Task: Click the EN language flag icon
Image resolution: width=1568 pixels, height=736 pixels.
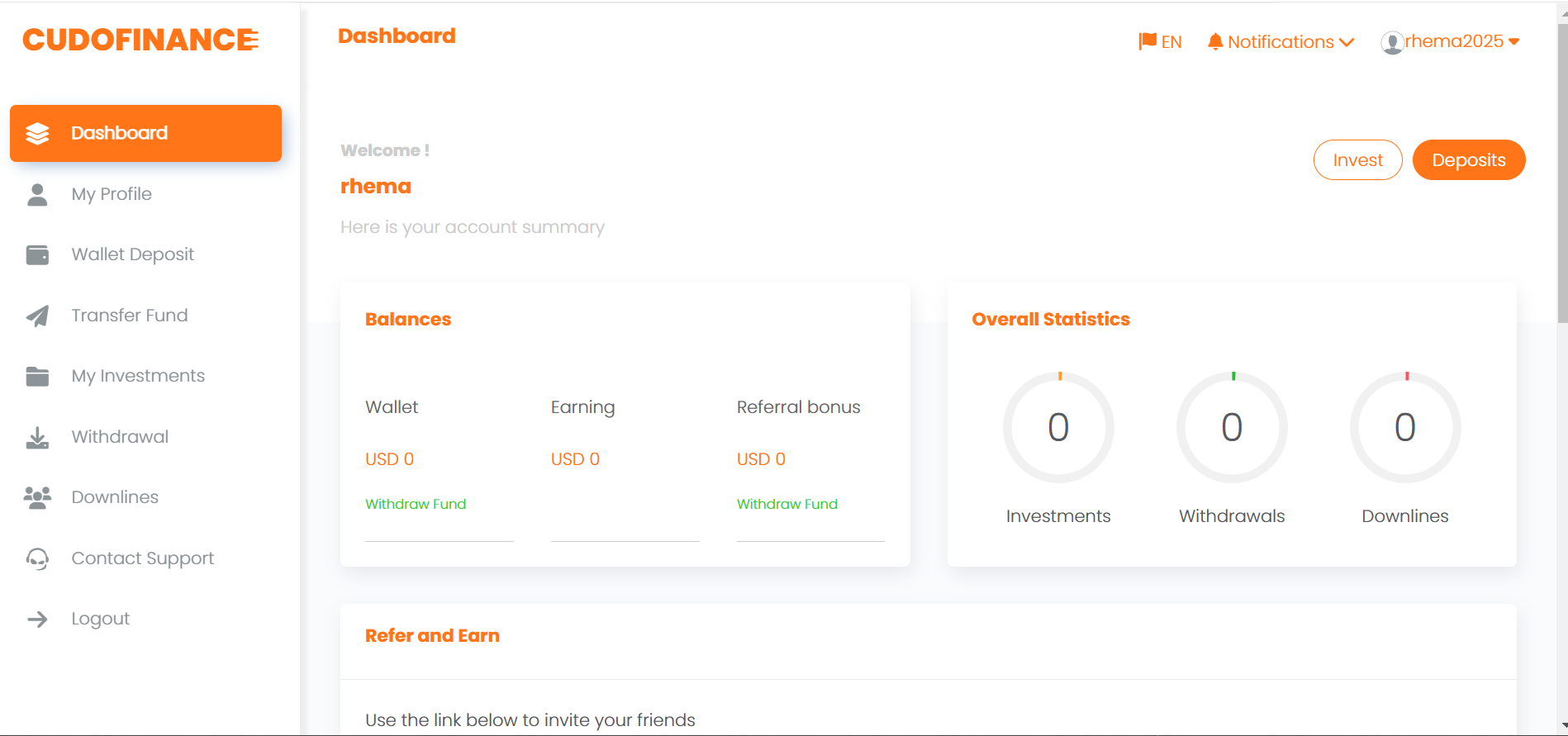Action: tap(1147, 40)
